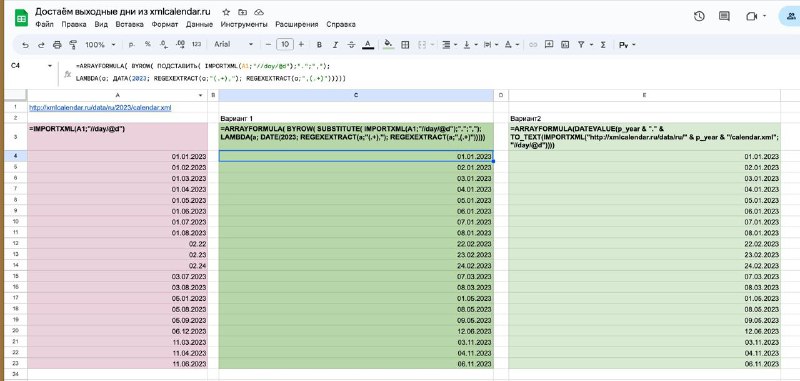Open the zoom 100% dropdown
The height and width of the screenshot is (381, 800).
pyautogui.click(x=101, y=45)
